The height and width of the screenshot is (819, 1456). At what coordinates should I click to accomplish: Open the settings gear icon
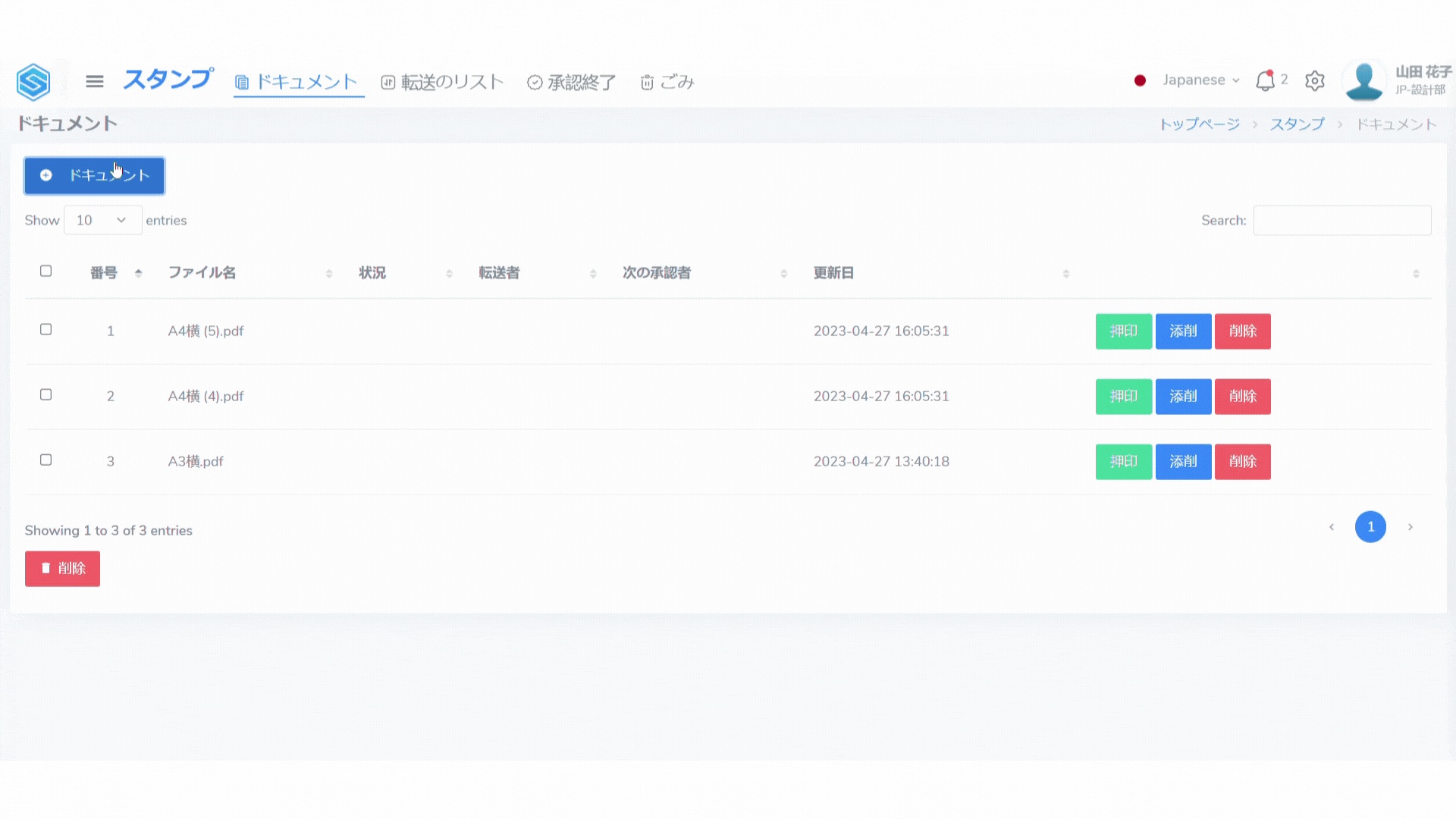[x=1315, y=81]
